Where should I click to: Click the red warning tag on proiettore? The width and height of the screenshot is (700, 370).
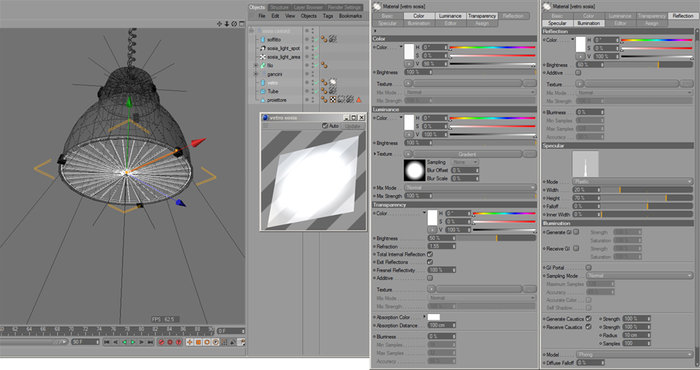(x=358, y=100)
